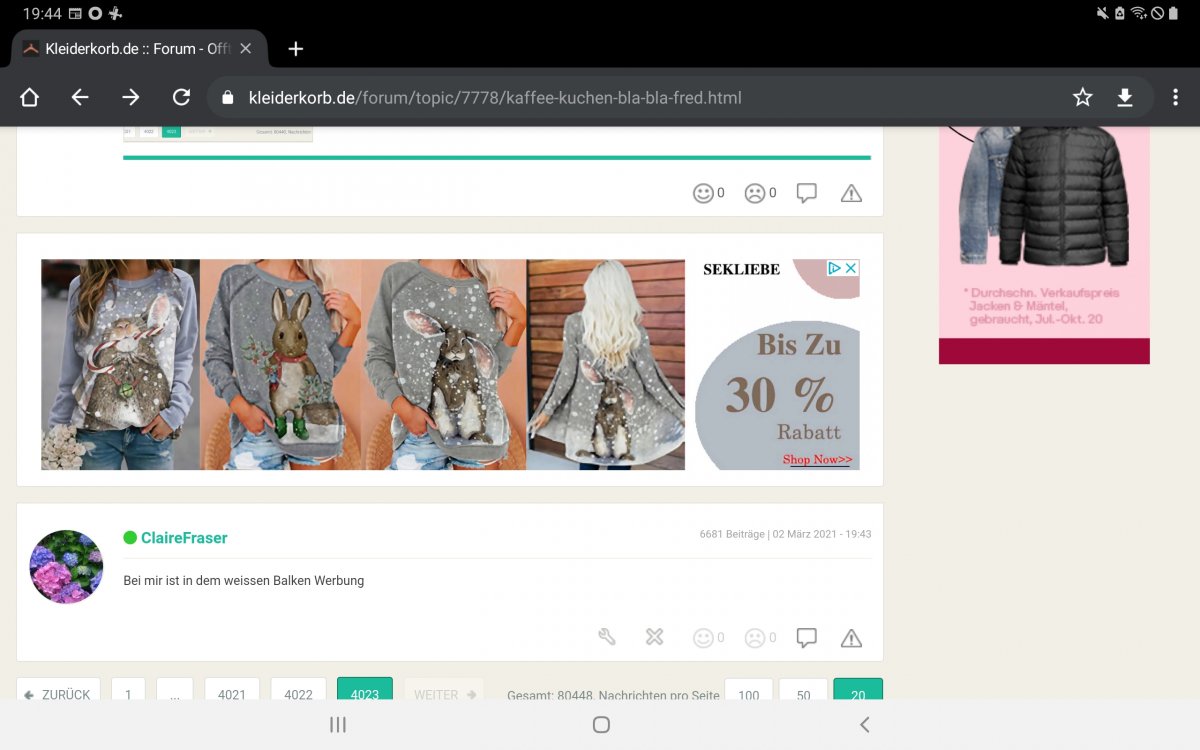Go back with the browser back arrow
Screen dimensions: 1200x750
pos(80,97)
